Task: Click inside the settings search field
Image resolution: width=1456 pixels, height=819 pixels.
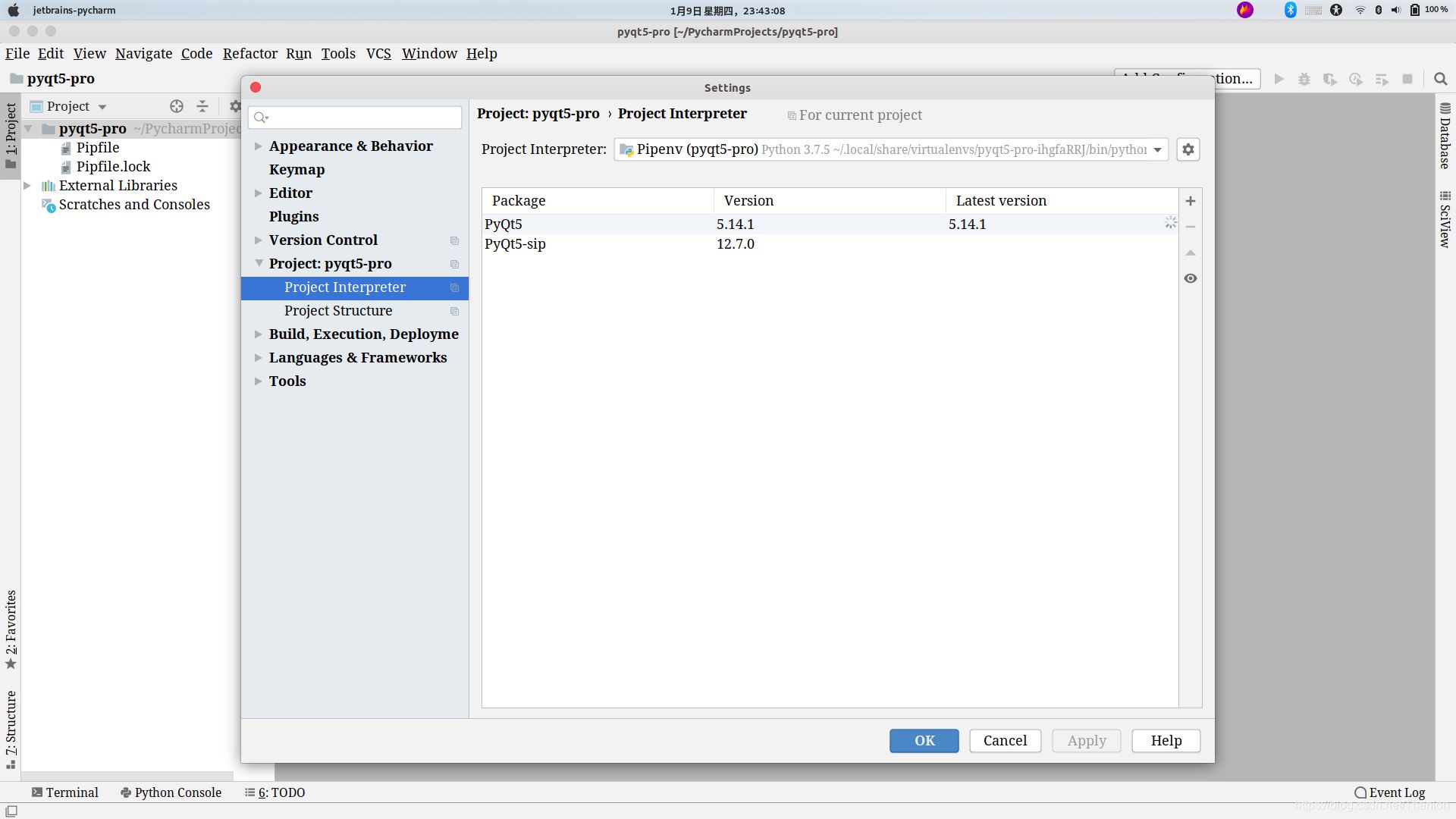Action: pos(354,118)
